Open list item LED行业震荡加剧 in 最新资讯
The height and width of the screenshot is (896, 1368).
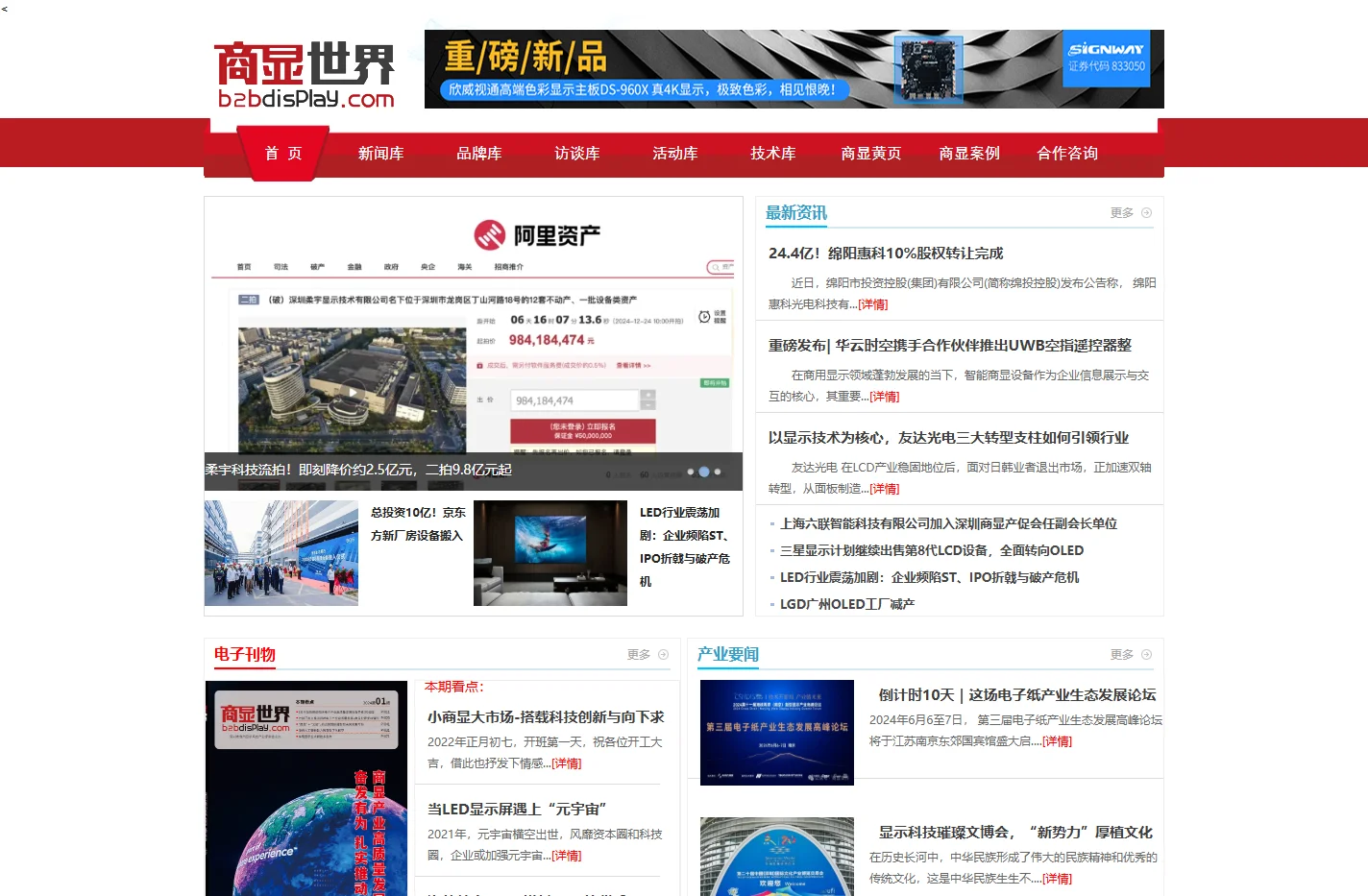pyautogui.click(x=929, y=578)
